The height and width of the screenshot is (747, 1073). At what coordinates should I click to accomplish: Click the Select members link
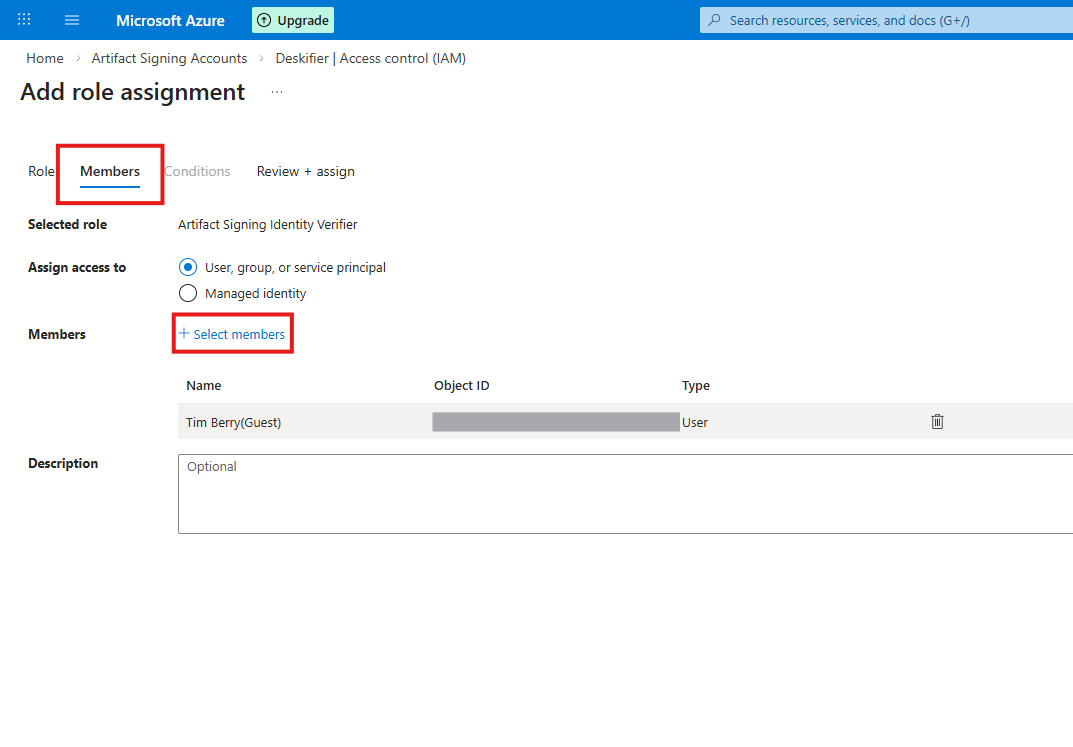coord(232,334)
